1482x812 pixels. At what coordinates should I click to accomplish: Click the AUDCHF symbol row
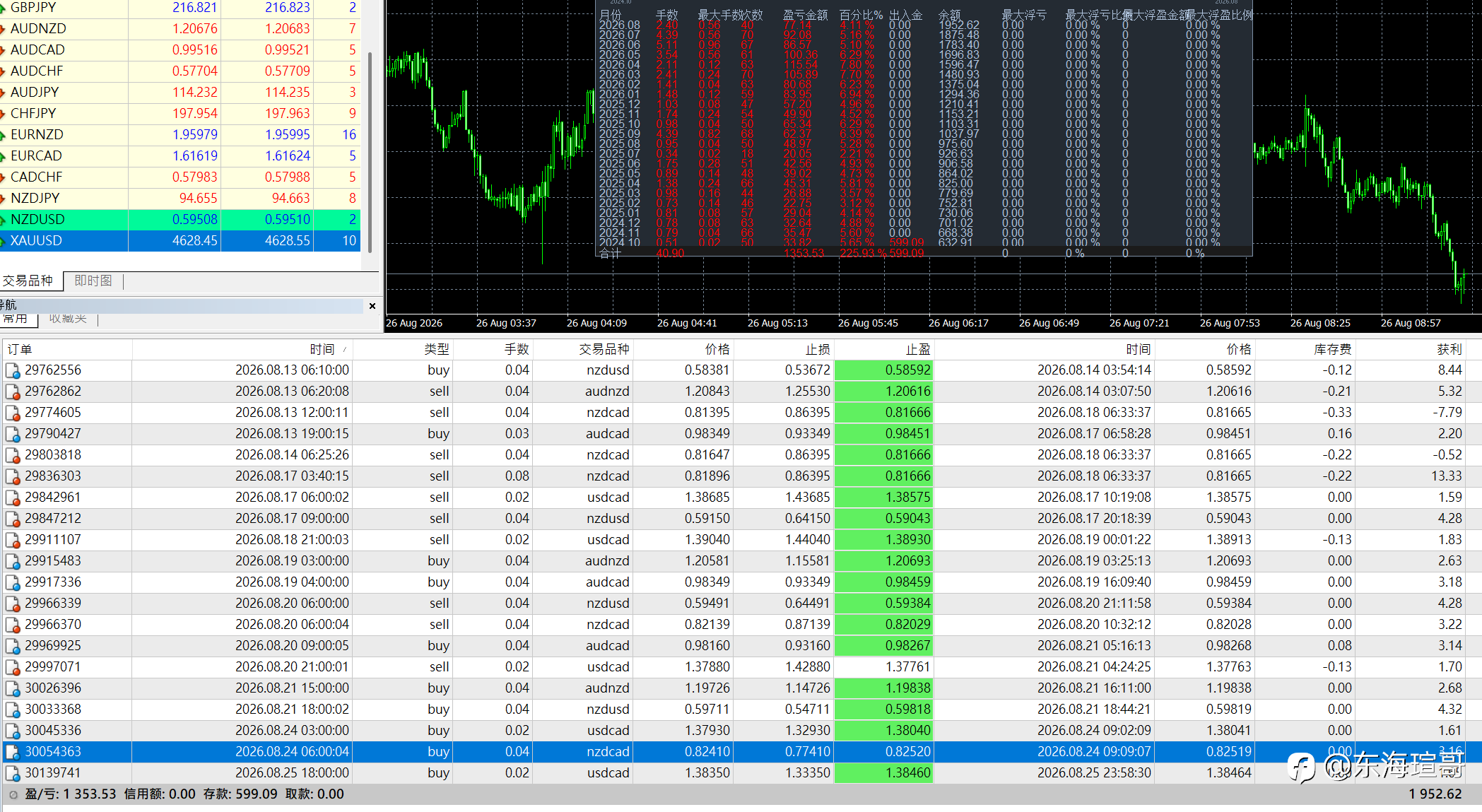tap(180, 71)
